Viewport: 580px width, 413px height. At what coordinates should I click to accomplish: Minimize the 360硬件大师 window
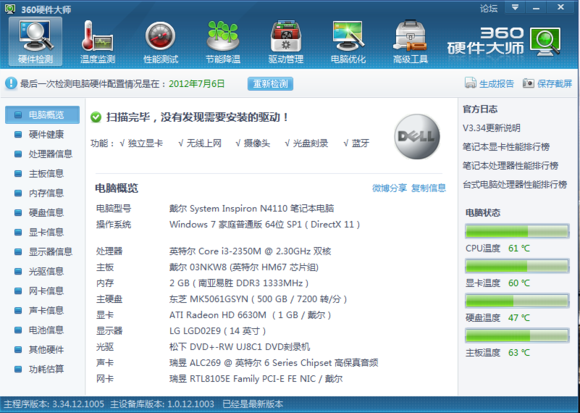click(x=536, y=7)
